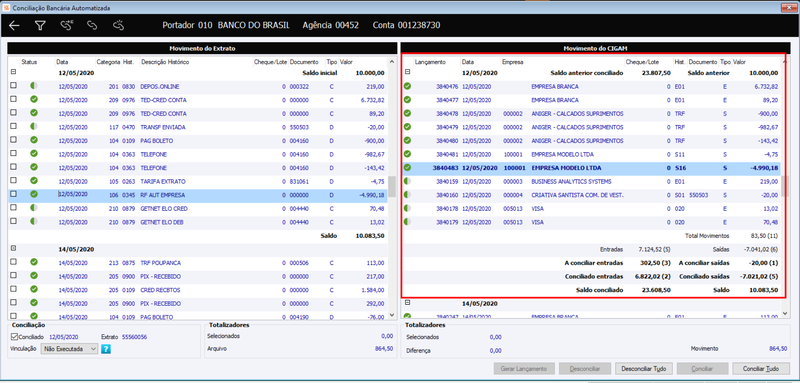This screenshot has height=383, width=800.
Task: Open the Vinculação dropdown
Action: click(69, 349)
